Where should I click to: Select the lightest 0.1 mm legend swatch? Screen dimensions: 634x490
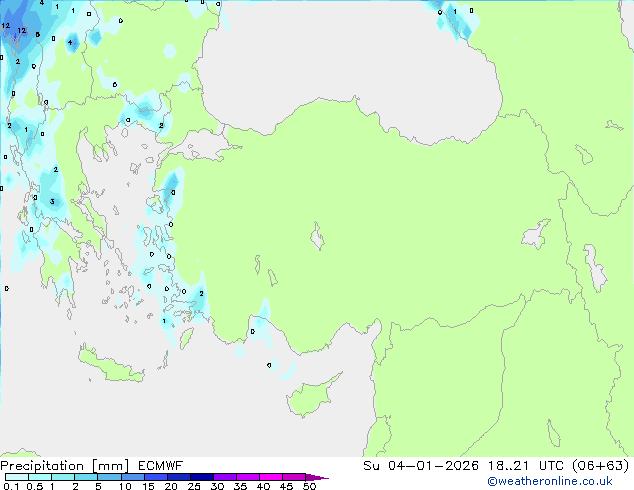pos(15,477)
